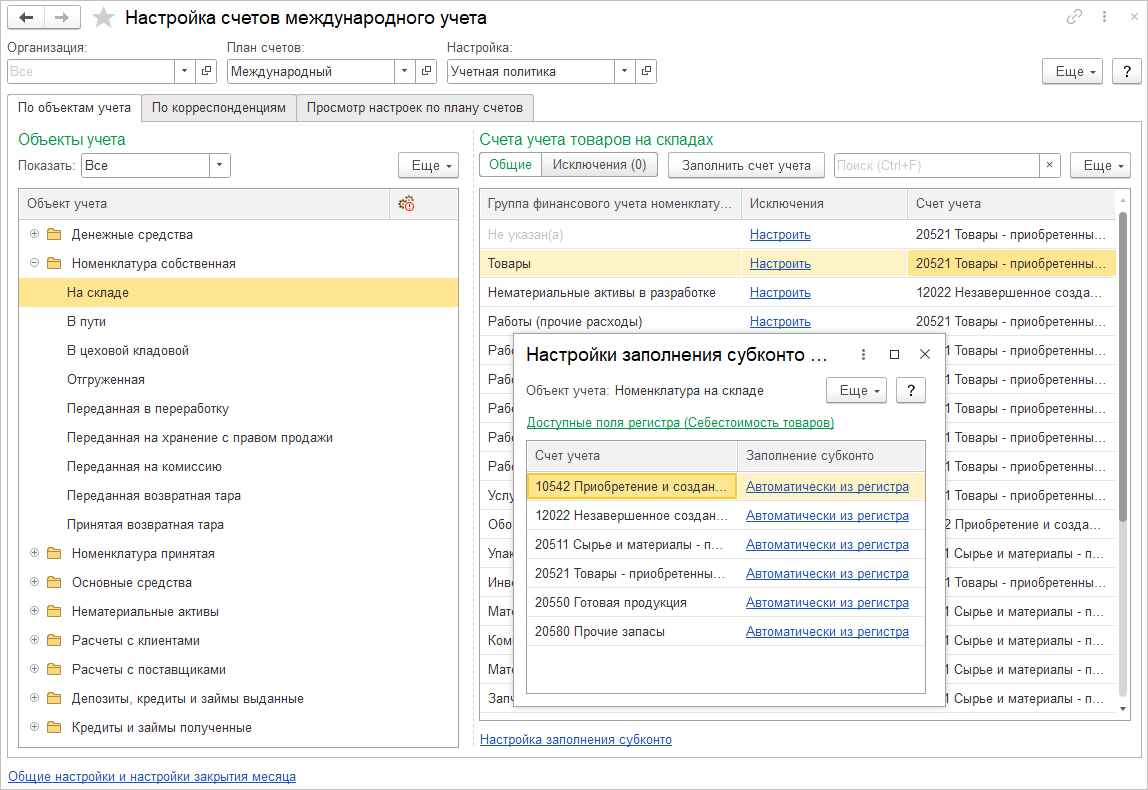1148x790 pixels.
Task: Click the gear icon in the object list header
Action: (x=406, y=204)
